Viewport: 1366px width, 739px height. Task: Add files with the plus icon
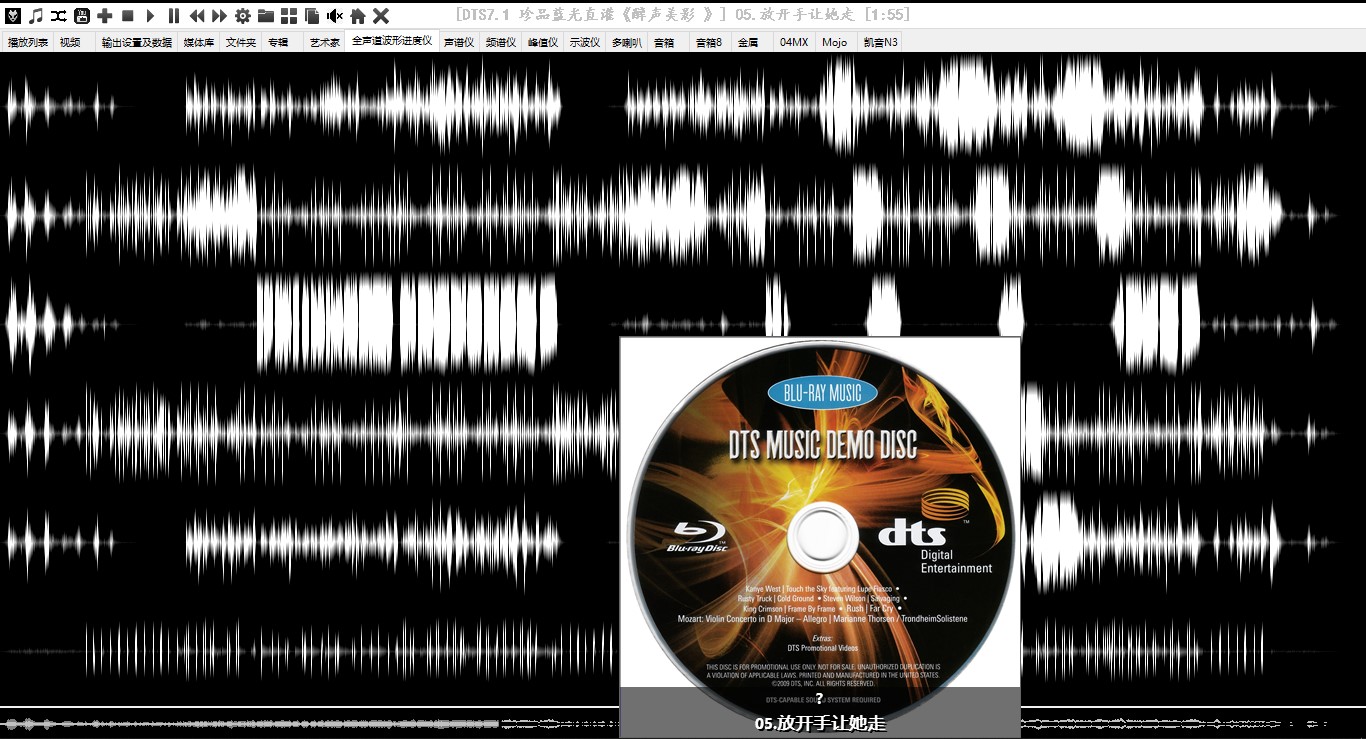[x=105, y=15]
